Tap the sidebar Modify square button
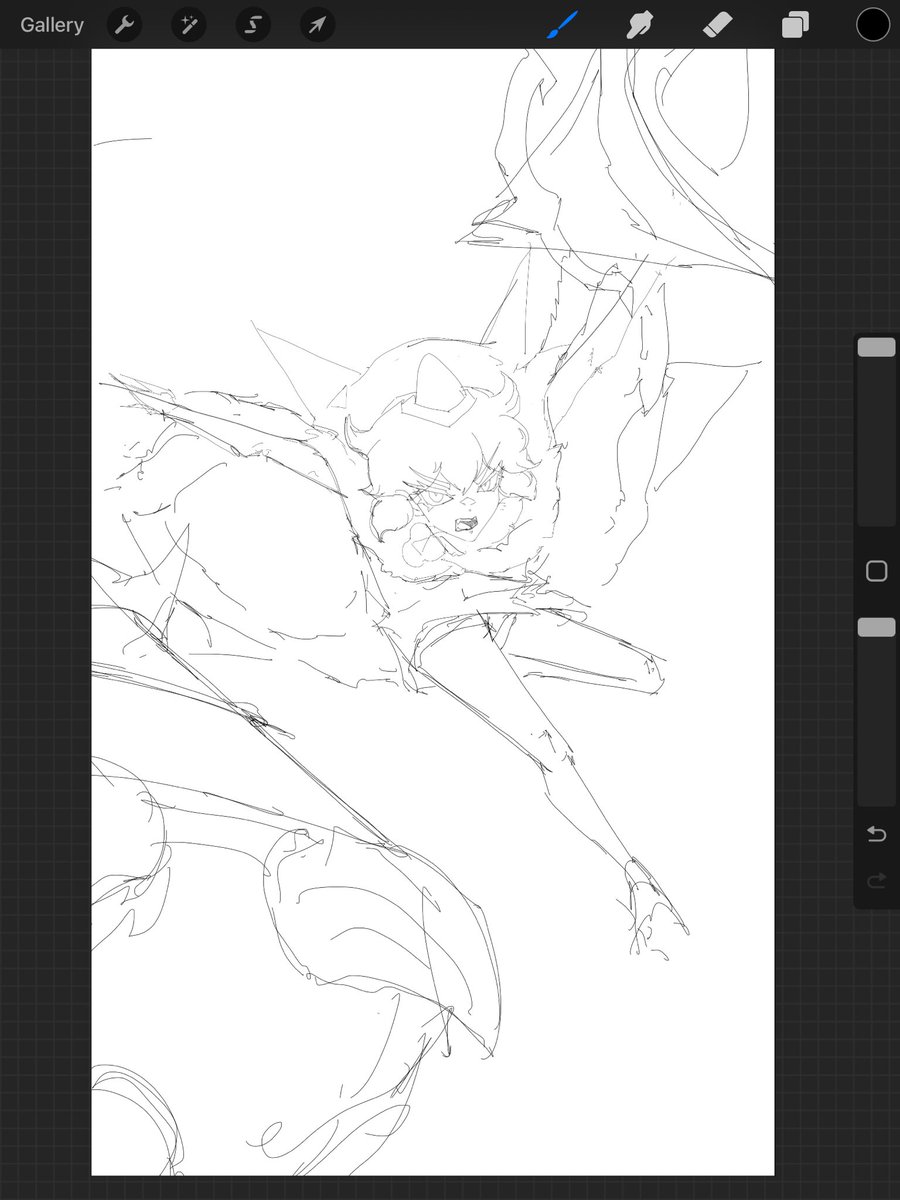The height and width of the screenshot is (1200, 900). click(x=876, y=571)
